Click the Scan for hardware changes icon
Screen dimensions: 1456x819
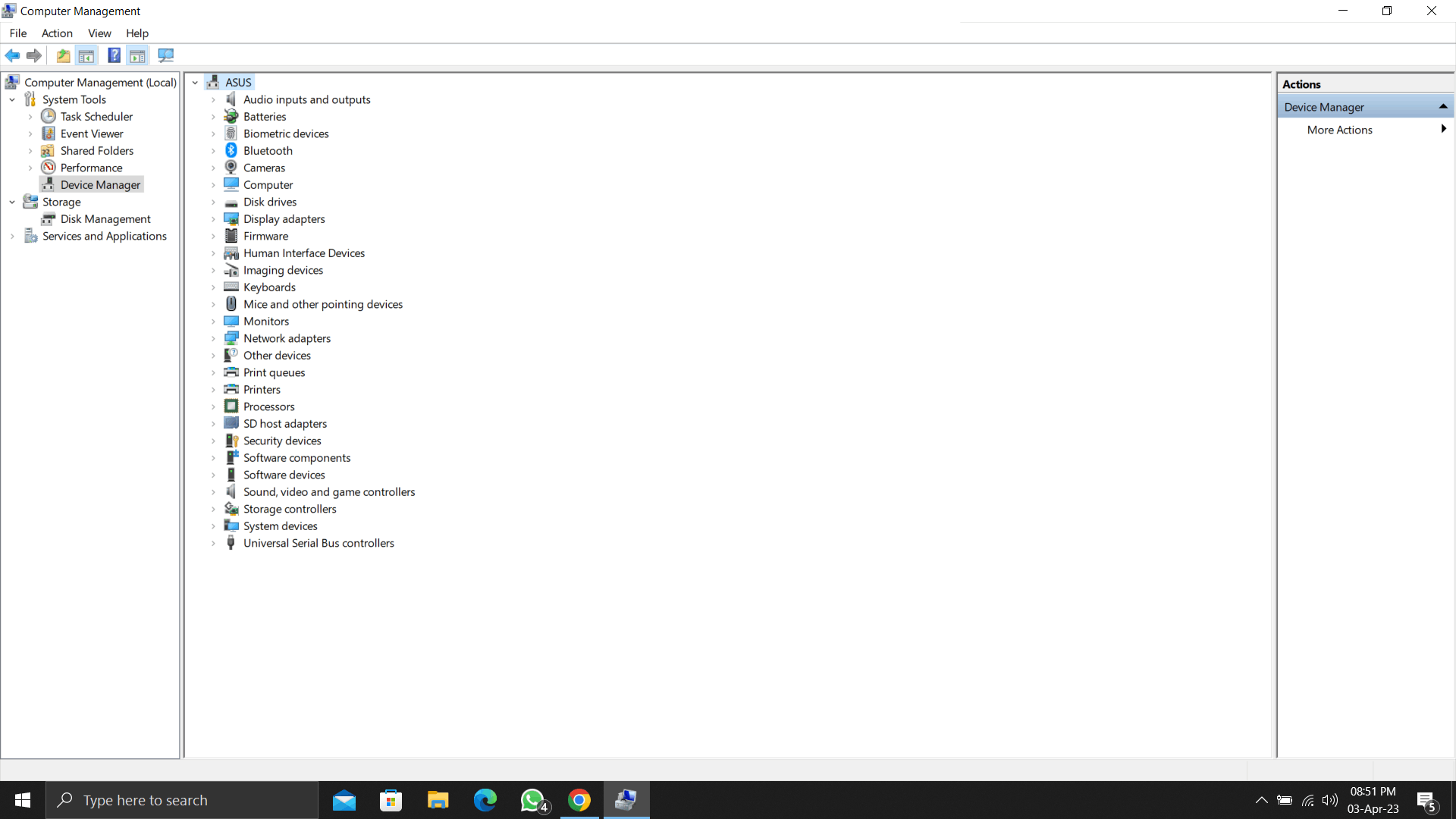(165, 55)
